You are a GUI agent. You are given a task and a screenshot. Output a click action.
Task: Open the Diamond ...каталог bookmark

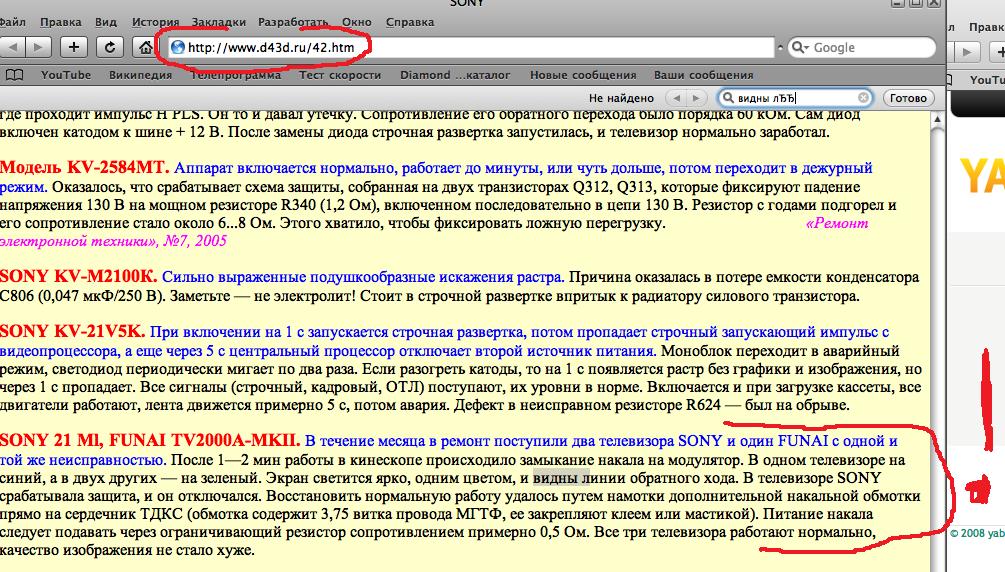coord(455,75)
